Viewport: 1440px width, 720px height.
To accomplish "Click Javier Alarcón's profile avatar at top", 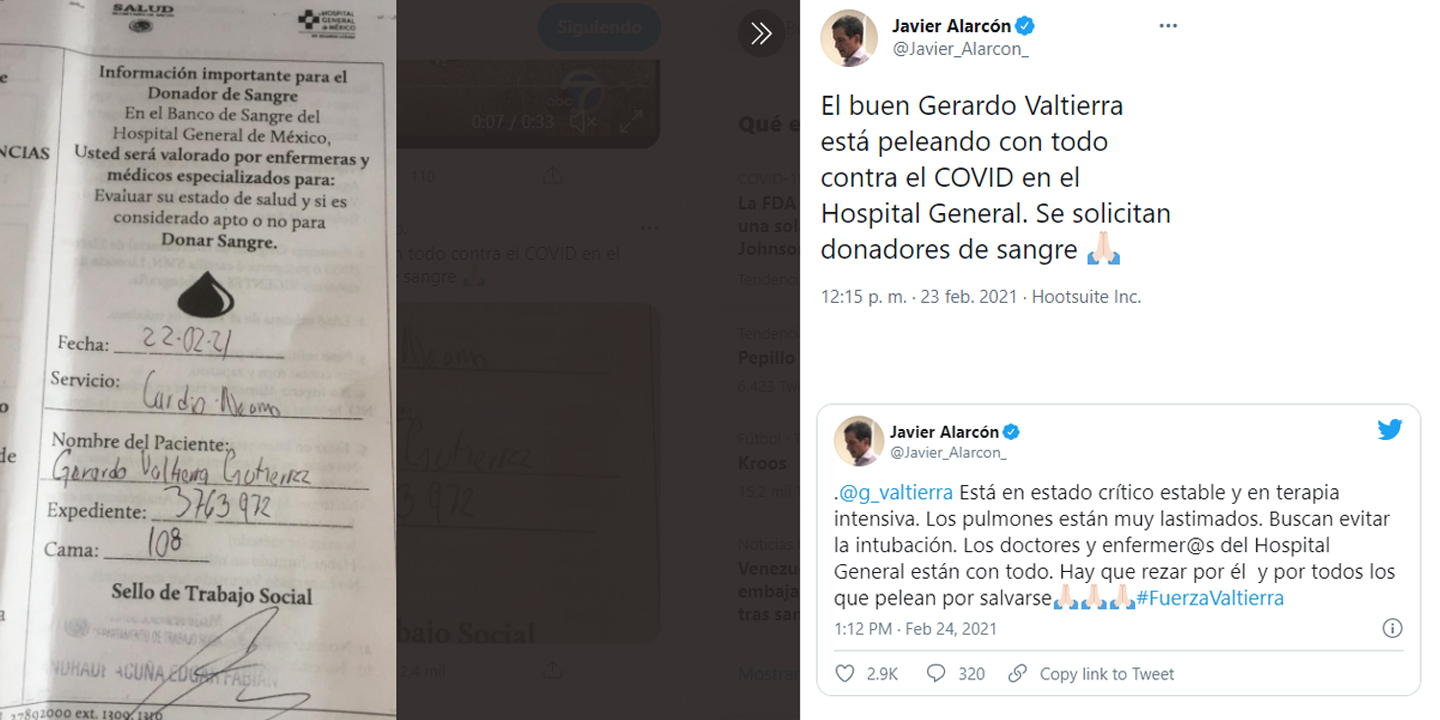I will 849,38.
